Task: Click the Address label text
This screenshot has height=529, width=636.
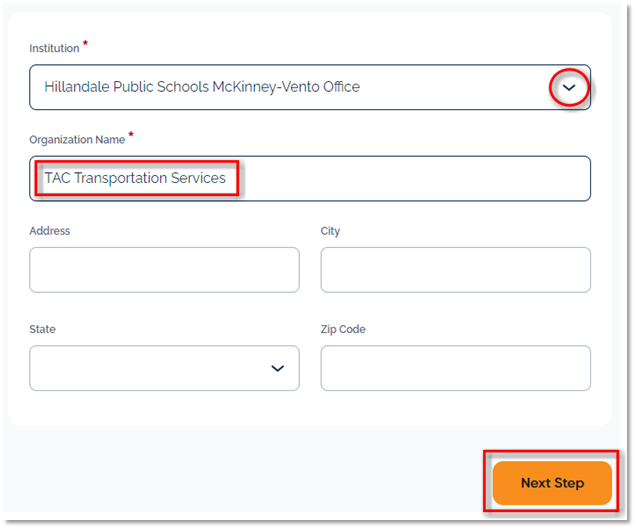Action: point(50,231)
